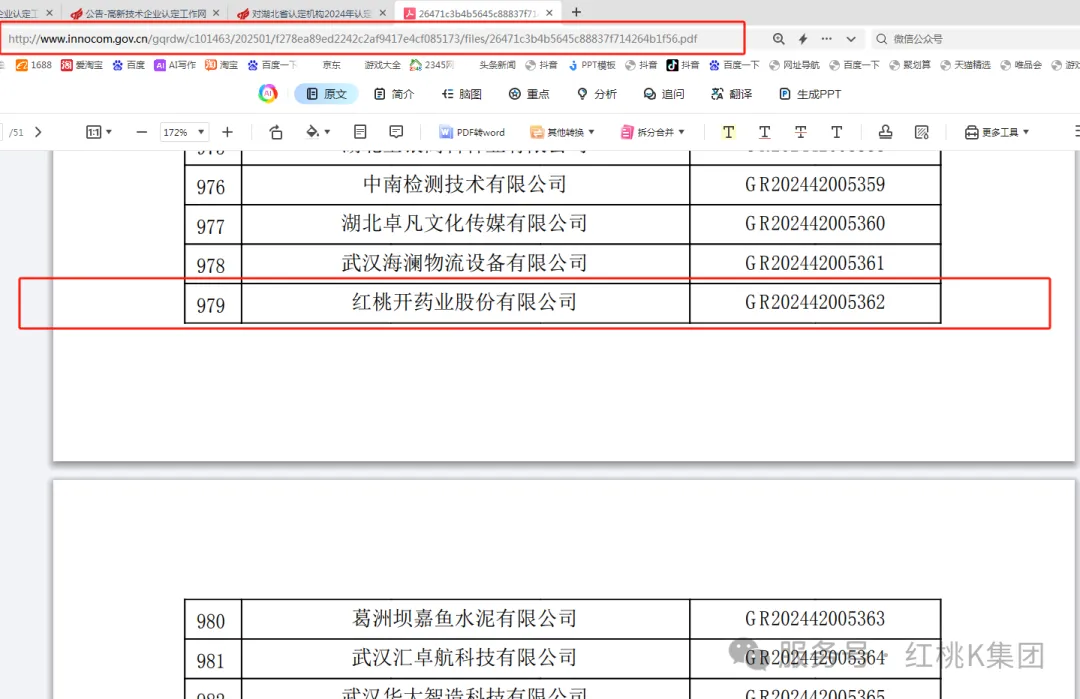Click the 翻译 translate button
Viewport: 1080px width, 699px height.
tap(731, 94)
